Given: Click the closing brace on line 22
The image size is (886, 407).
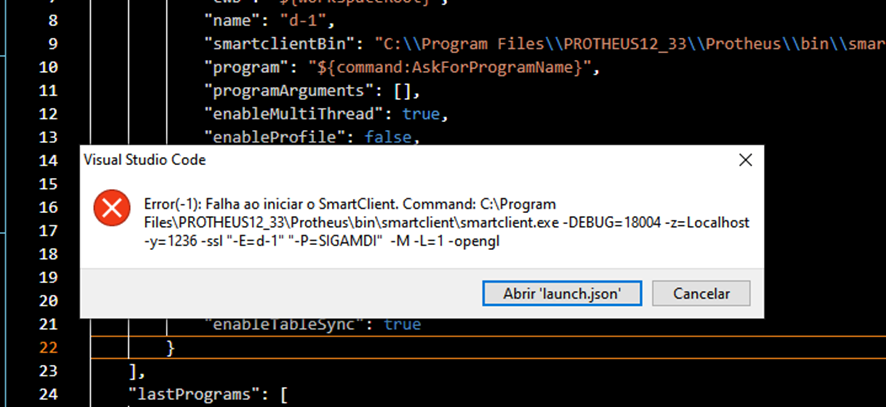Looking at the screenshot, I should click(x=170, y=347).
